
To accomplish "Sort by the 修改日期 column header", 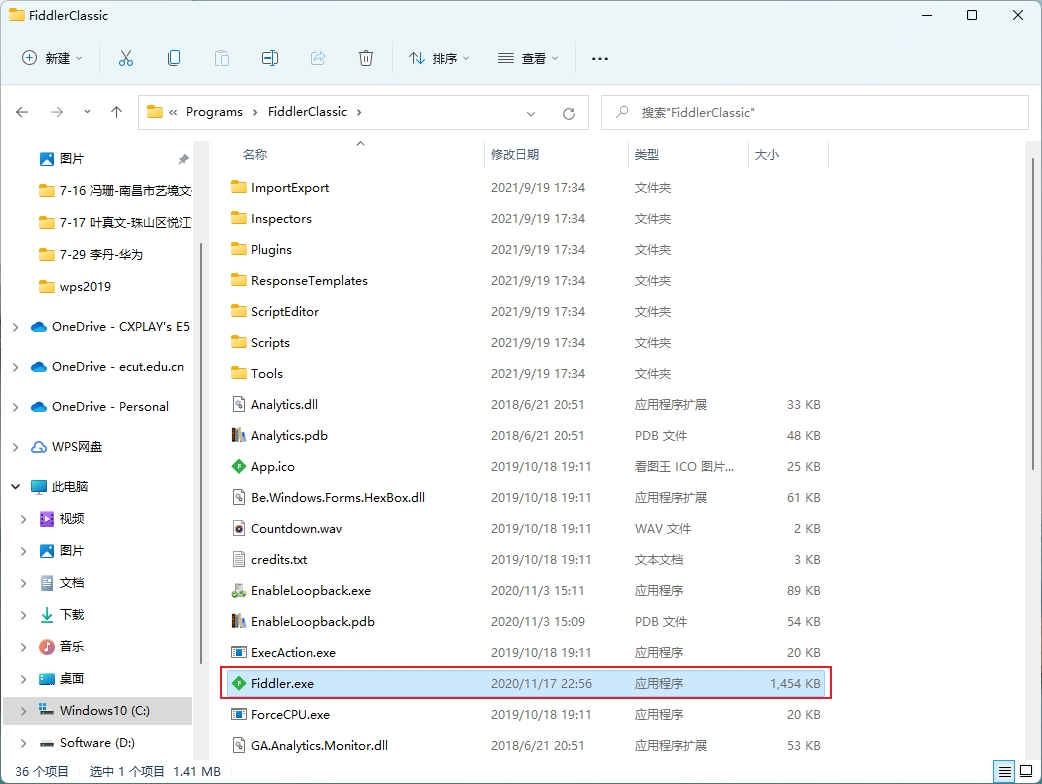I will click(515, 155).
